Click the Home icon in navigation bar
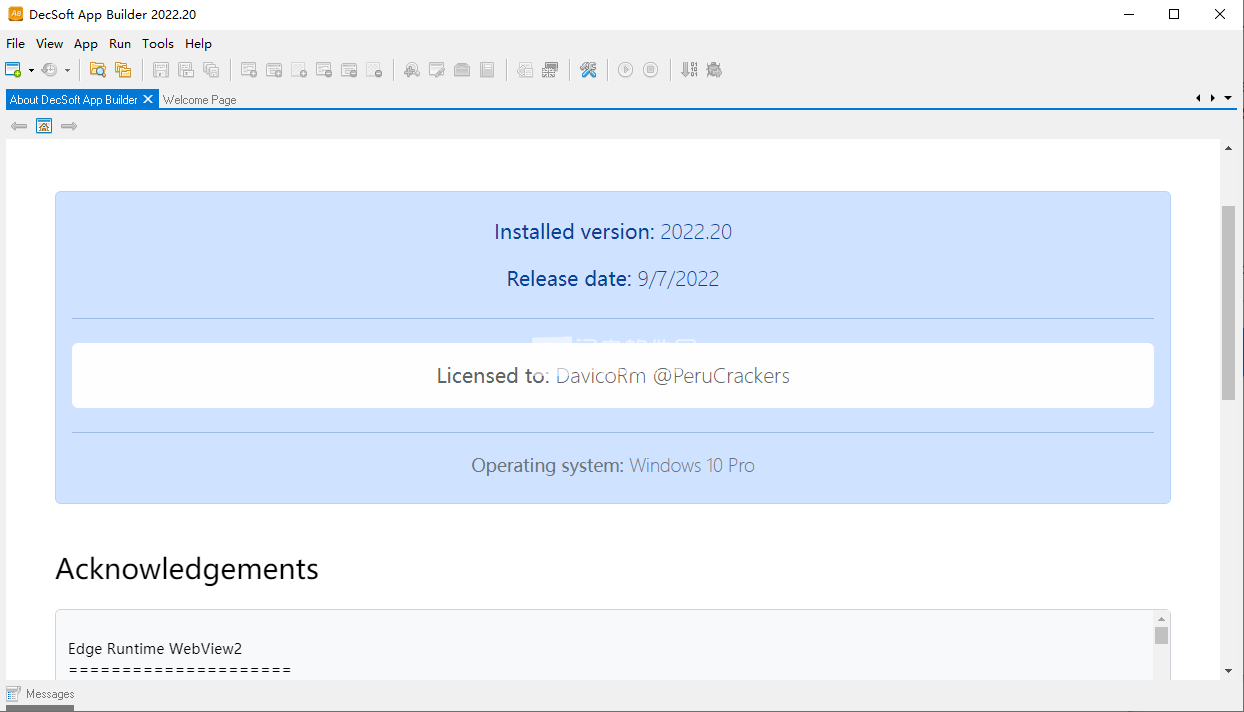 coord(44,126)
